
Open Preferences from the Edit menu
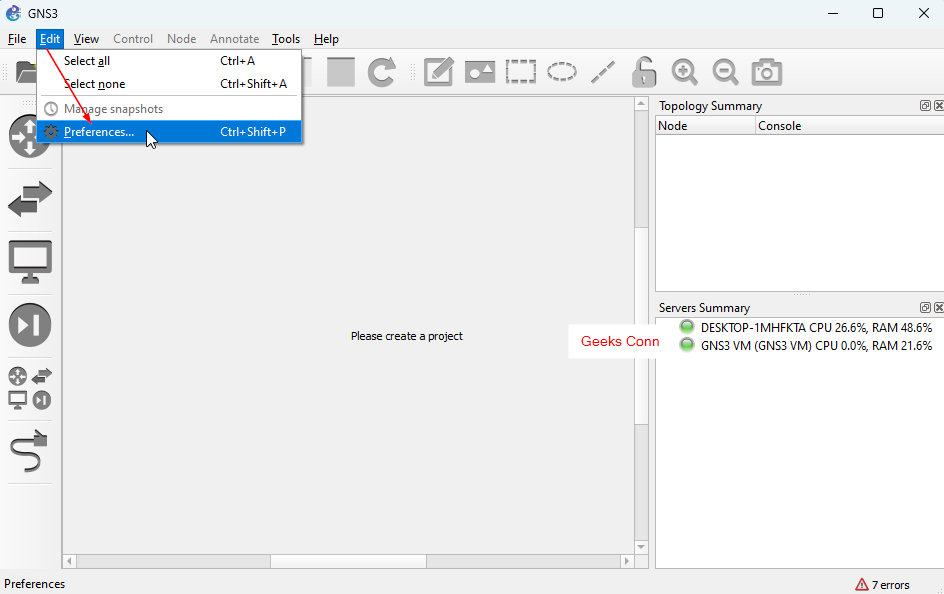click(x=99, y=132)
